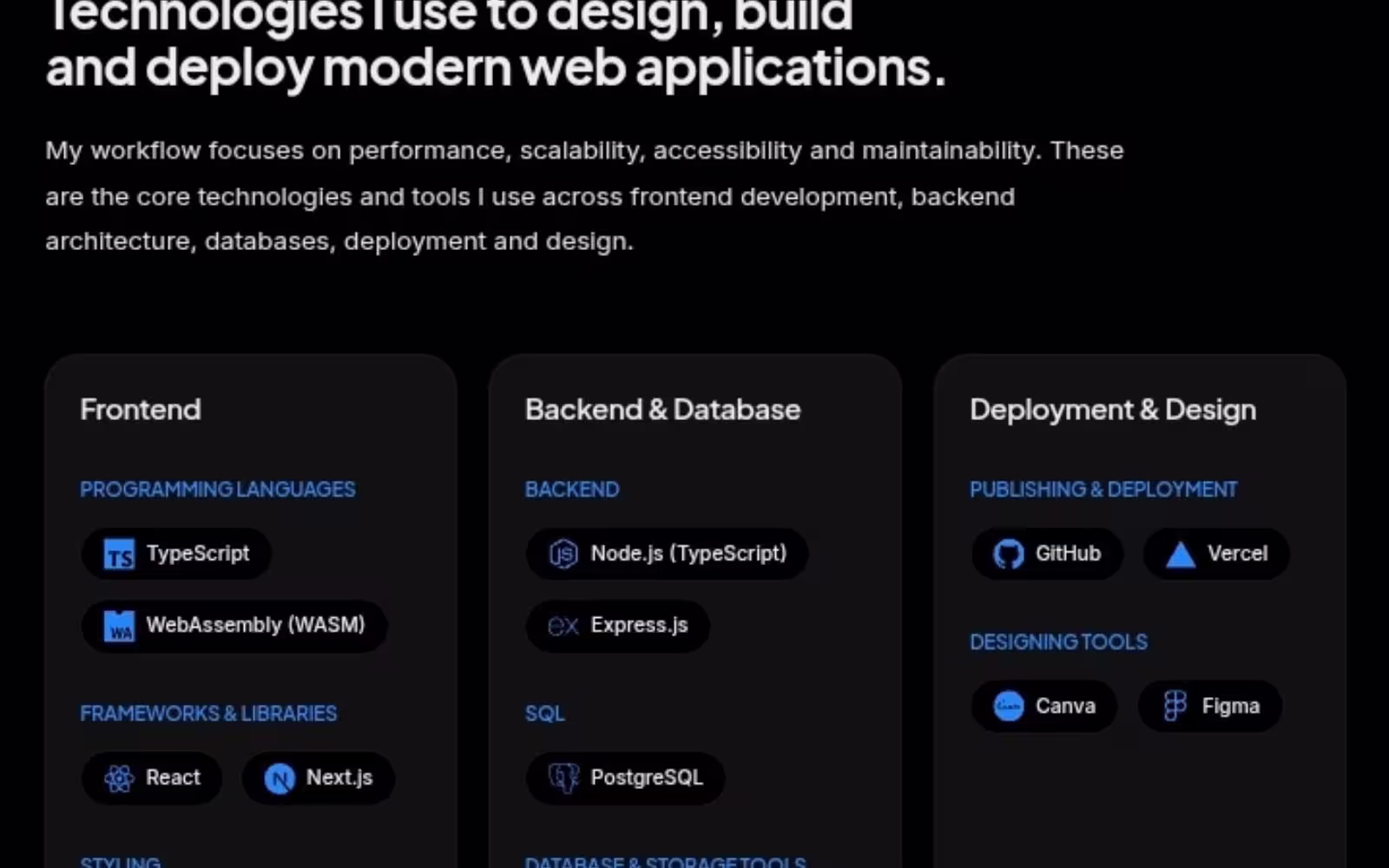
Task: Select the Vercel label text
Action: 1237,554
